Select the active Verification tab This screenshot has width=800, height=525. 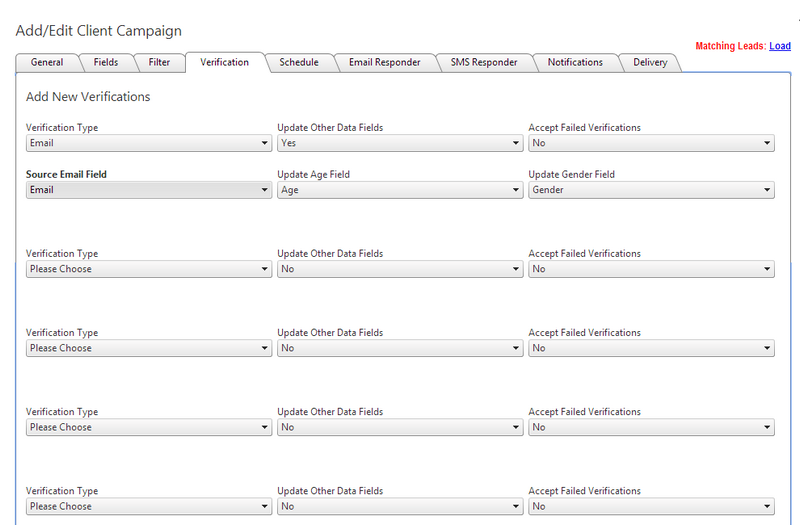pyautogui.click(x=224, y=62)
